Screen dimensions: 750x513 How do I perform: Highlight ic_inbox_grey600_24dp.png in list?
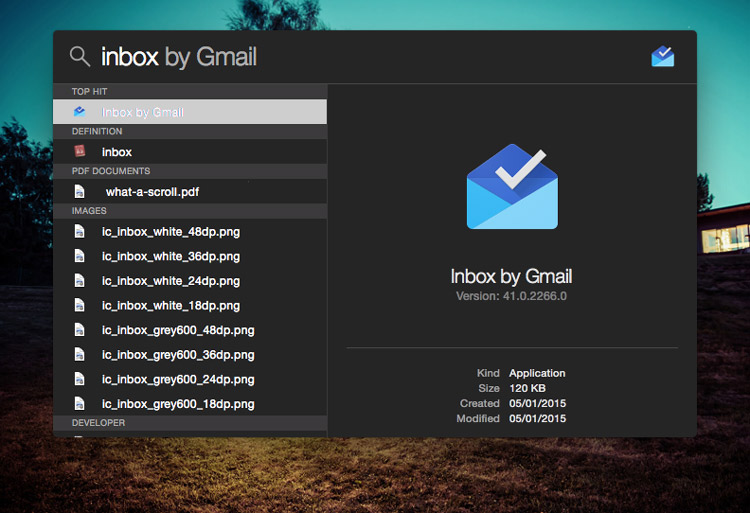coord(177,380)
